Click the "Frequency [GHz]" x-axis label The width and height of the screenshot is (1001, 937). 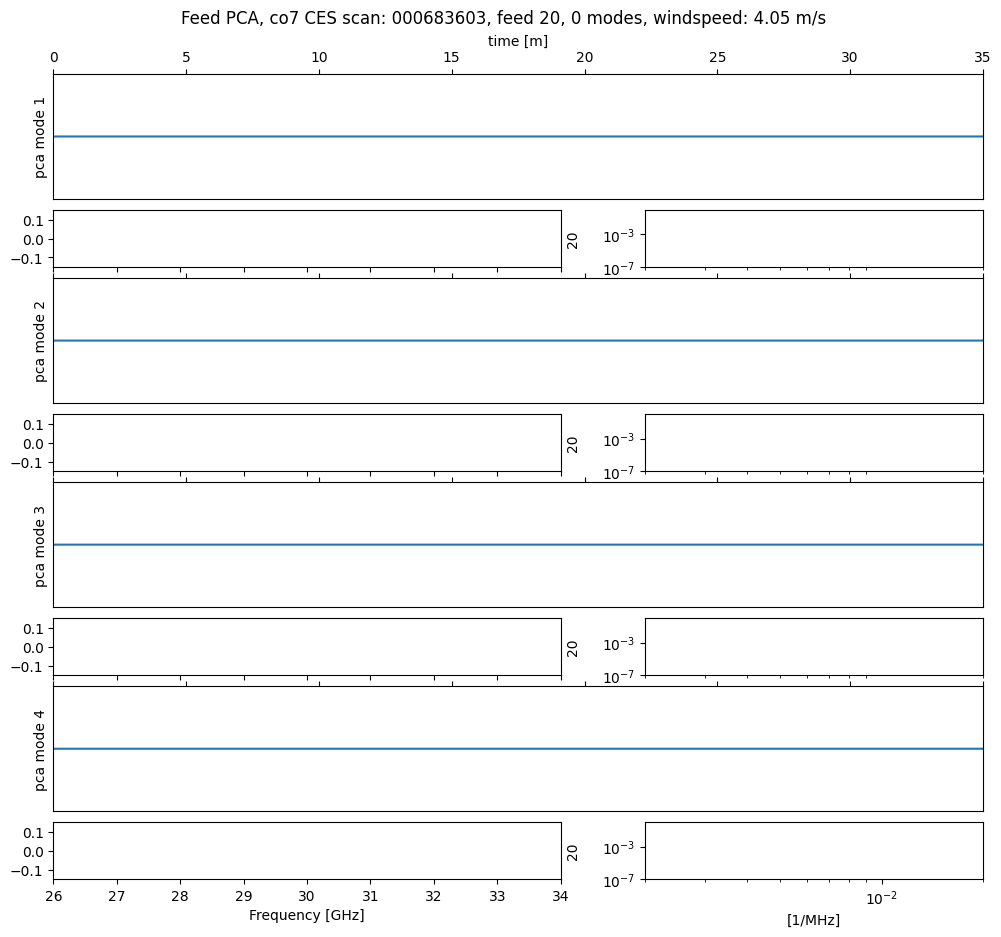coord(306,915)
